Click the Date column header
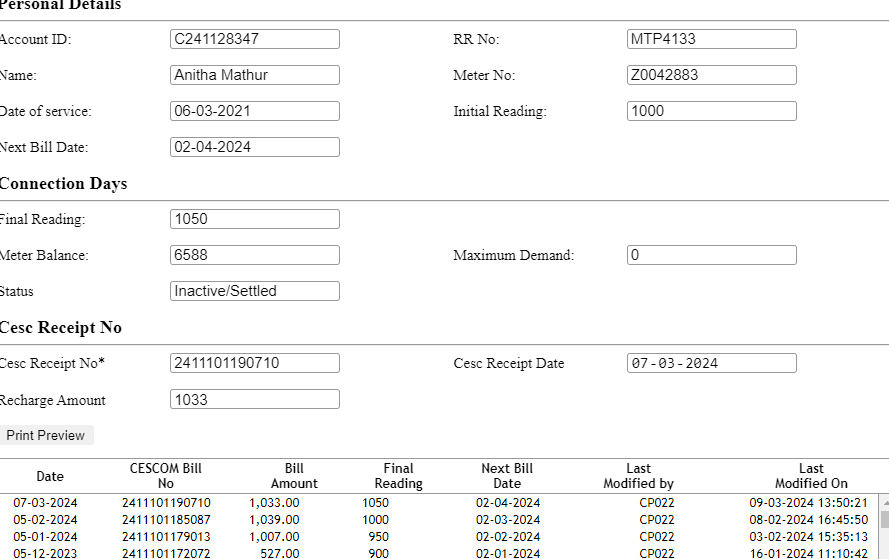The width and height of the screenshot is (889, 559). pyautogui.click(x=50, y=476)
